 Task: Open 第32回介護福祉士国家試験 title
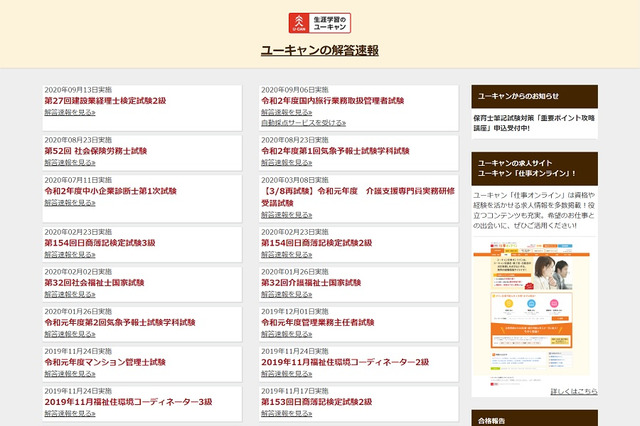point(311,282)
